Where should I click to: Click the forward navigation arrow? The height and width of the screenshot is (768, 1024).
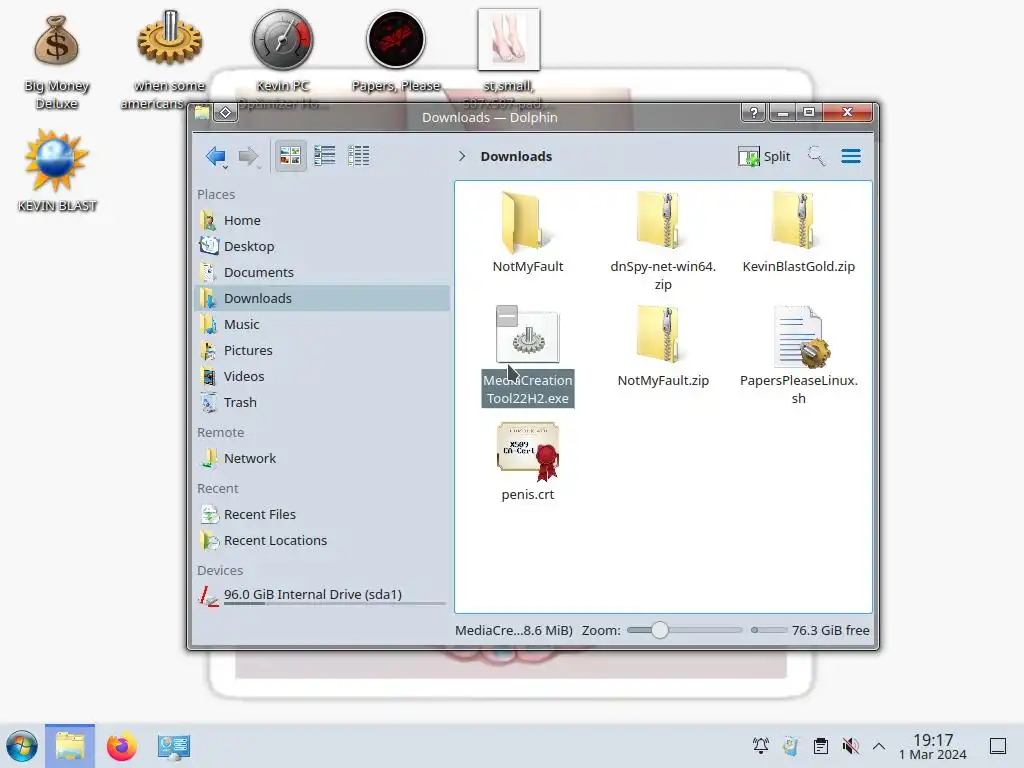tap(249, 156)
